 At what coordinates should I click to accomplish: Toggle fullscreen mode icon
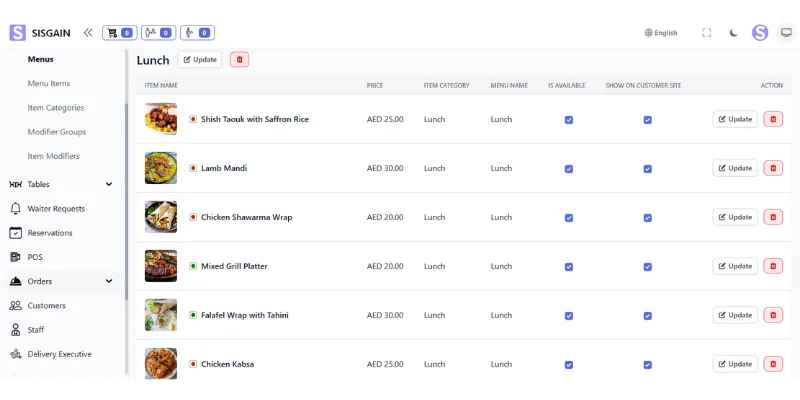[707, 33]
